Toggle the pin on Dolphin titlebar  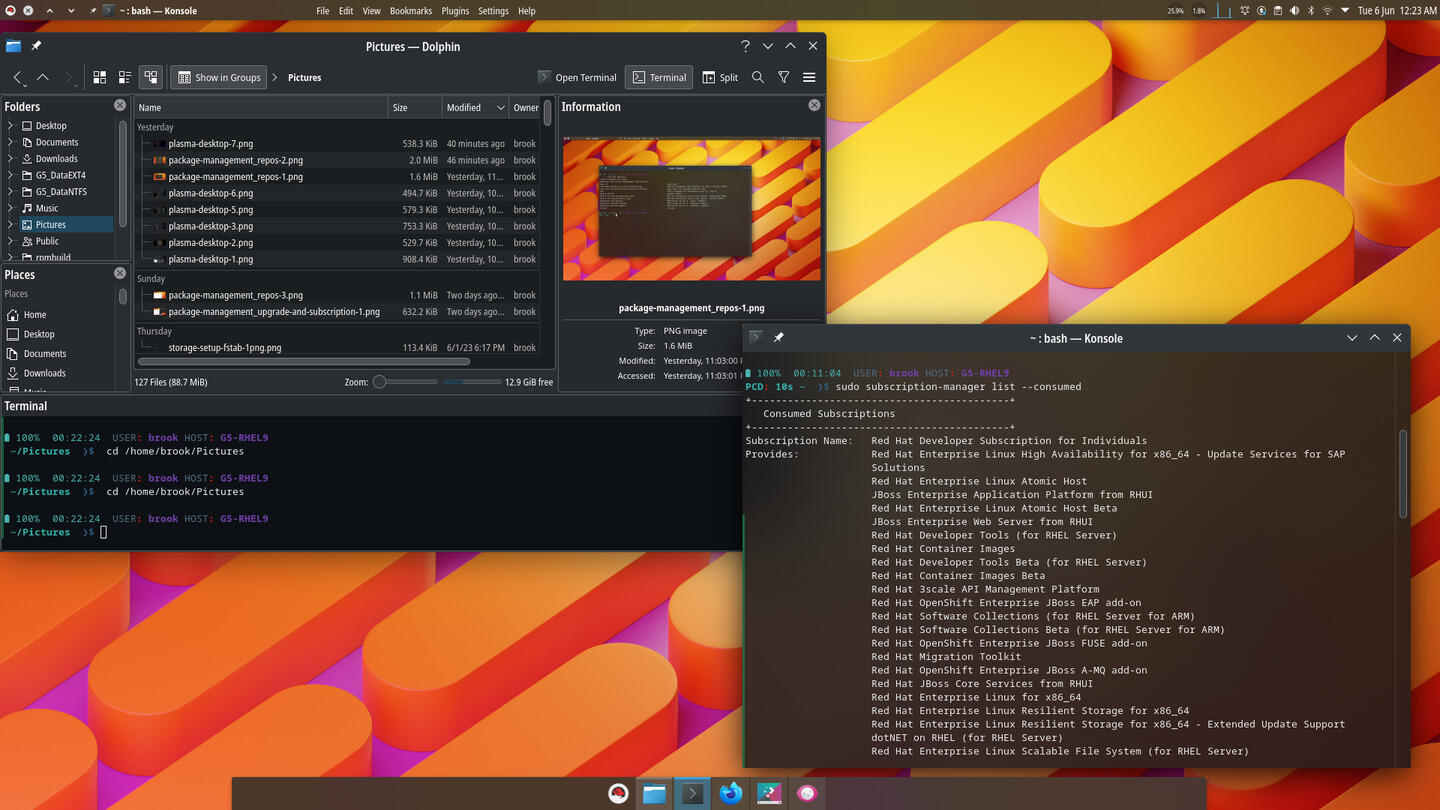point(36,46)
